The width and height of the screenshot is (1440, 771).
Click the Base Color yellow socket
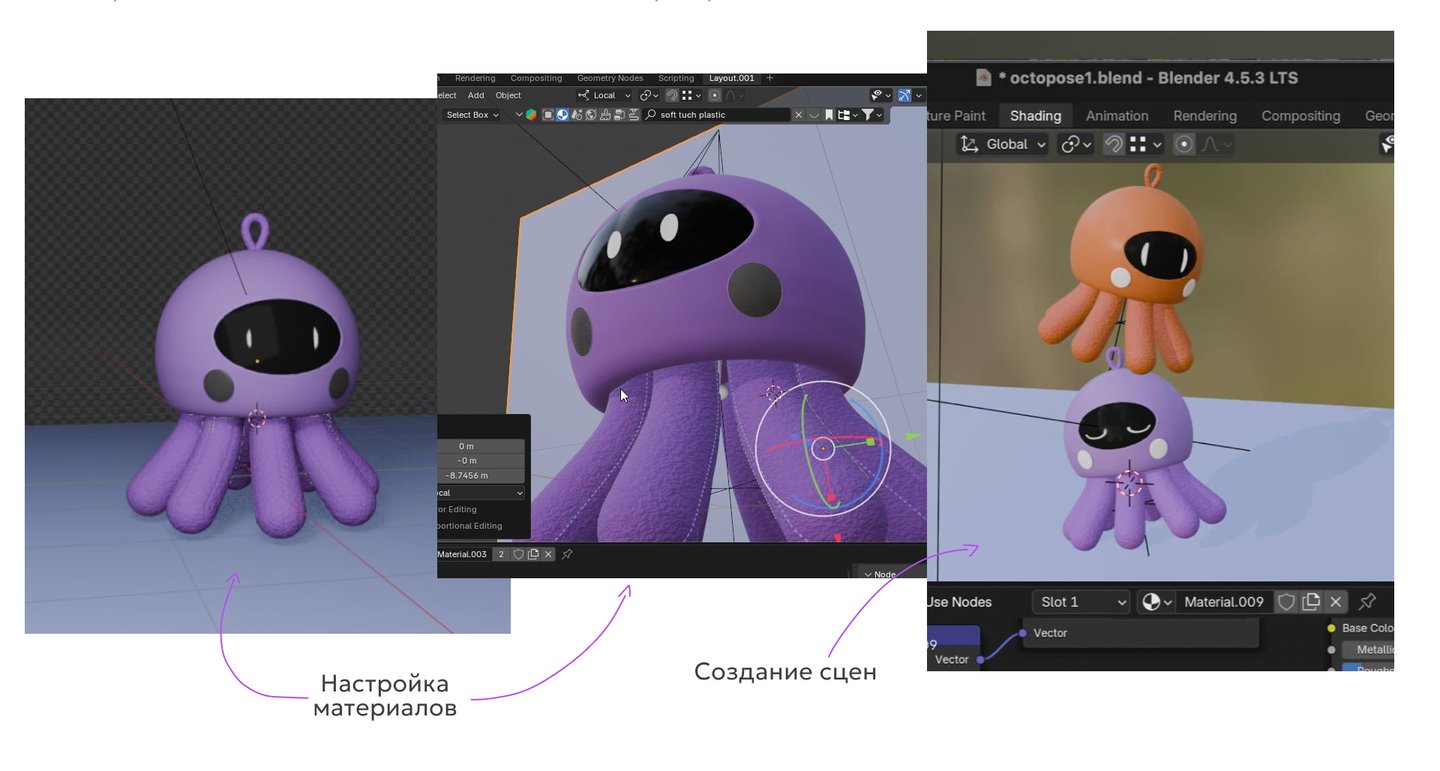[x=1331, y=628]
